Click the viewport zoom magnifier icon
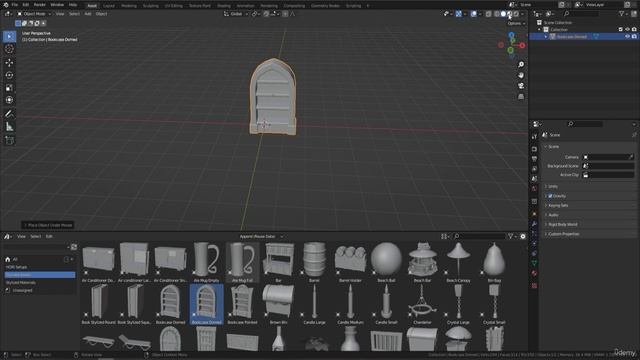 tap(521, 65)
